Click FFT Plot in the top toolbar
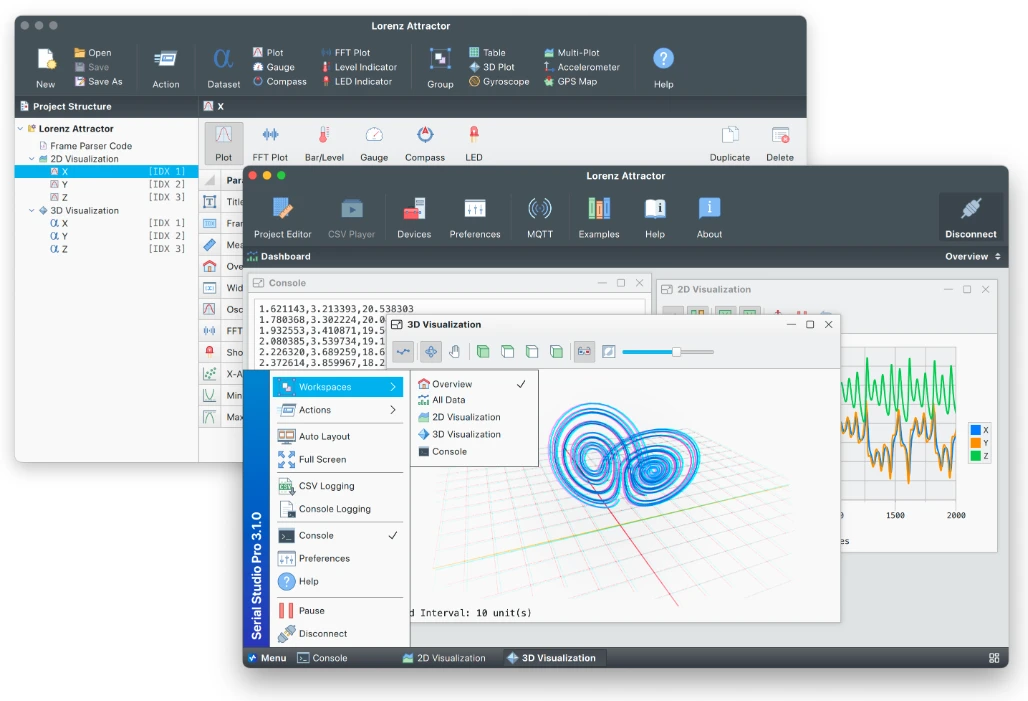This screenshot has height=701, width=1028. pyautogui.click(x=346, y=52)
